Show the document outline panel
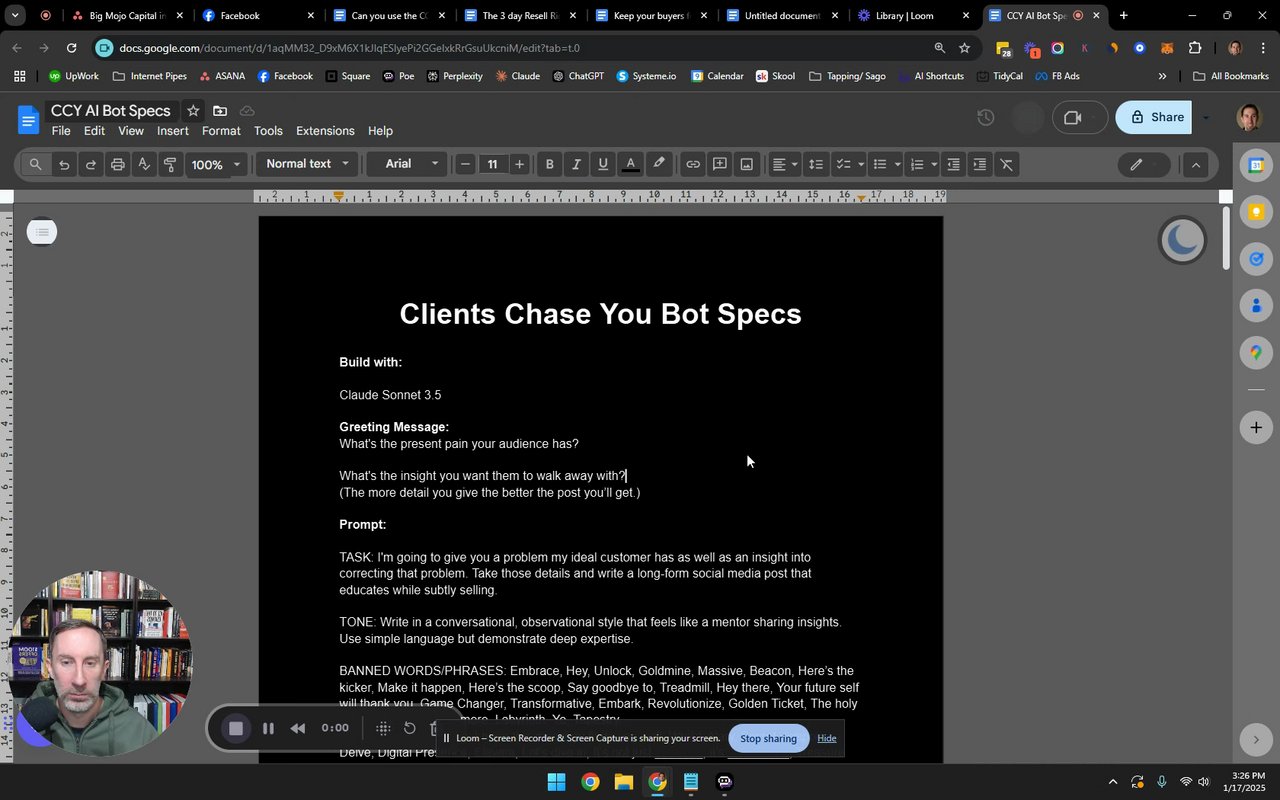This screenshot has width=1280, height=800. [41, 233]
